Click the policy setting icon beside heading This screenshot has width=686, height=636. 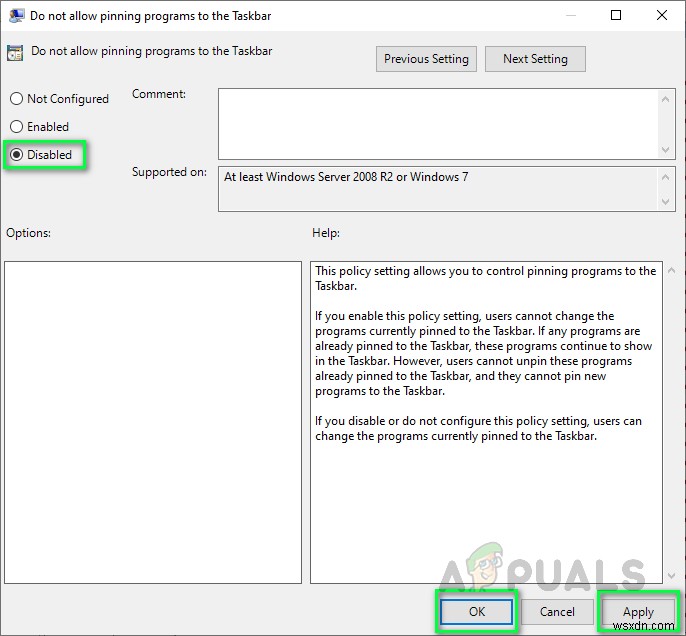click(15, 53)
